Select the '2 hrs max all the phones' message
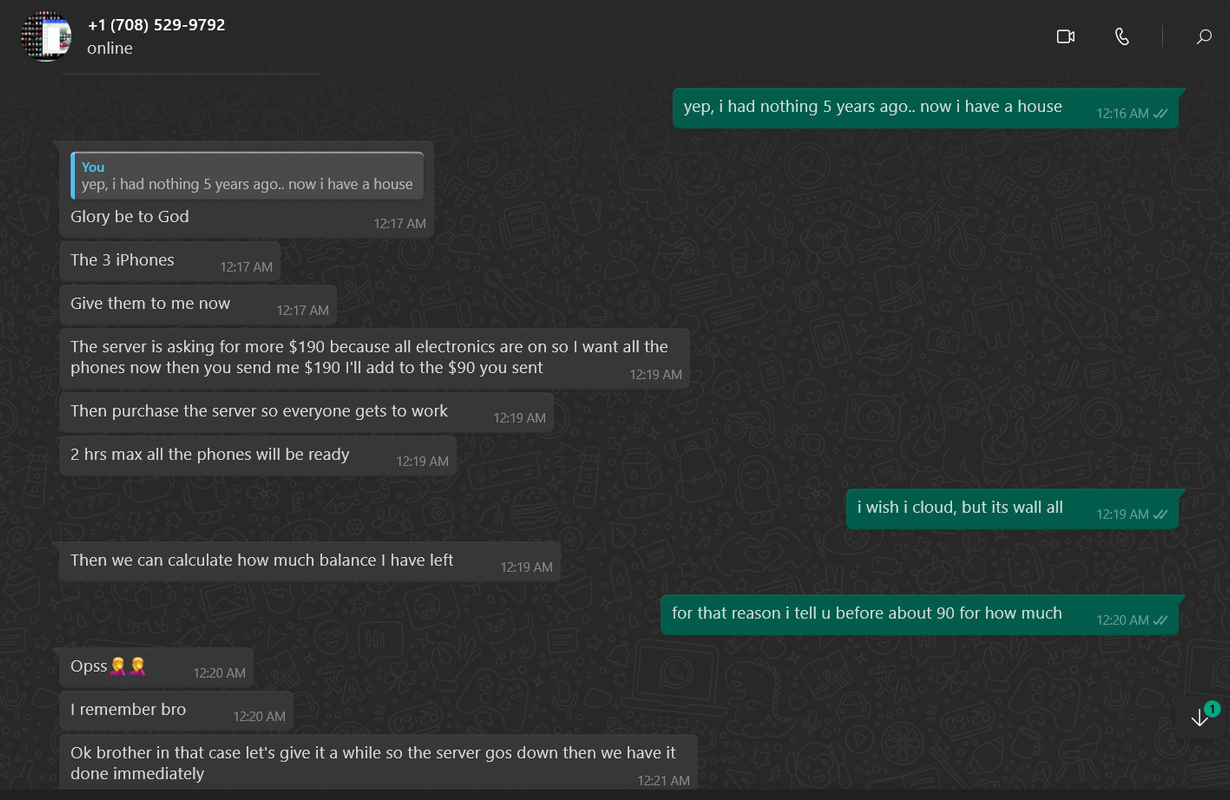Image resolution: width=1230 pixels, height=800 pixels. coord(258,455)
